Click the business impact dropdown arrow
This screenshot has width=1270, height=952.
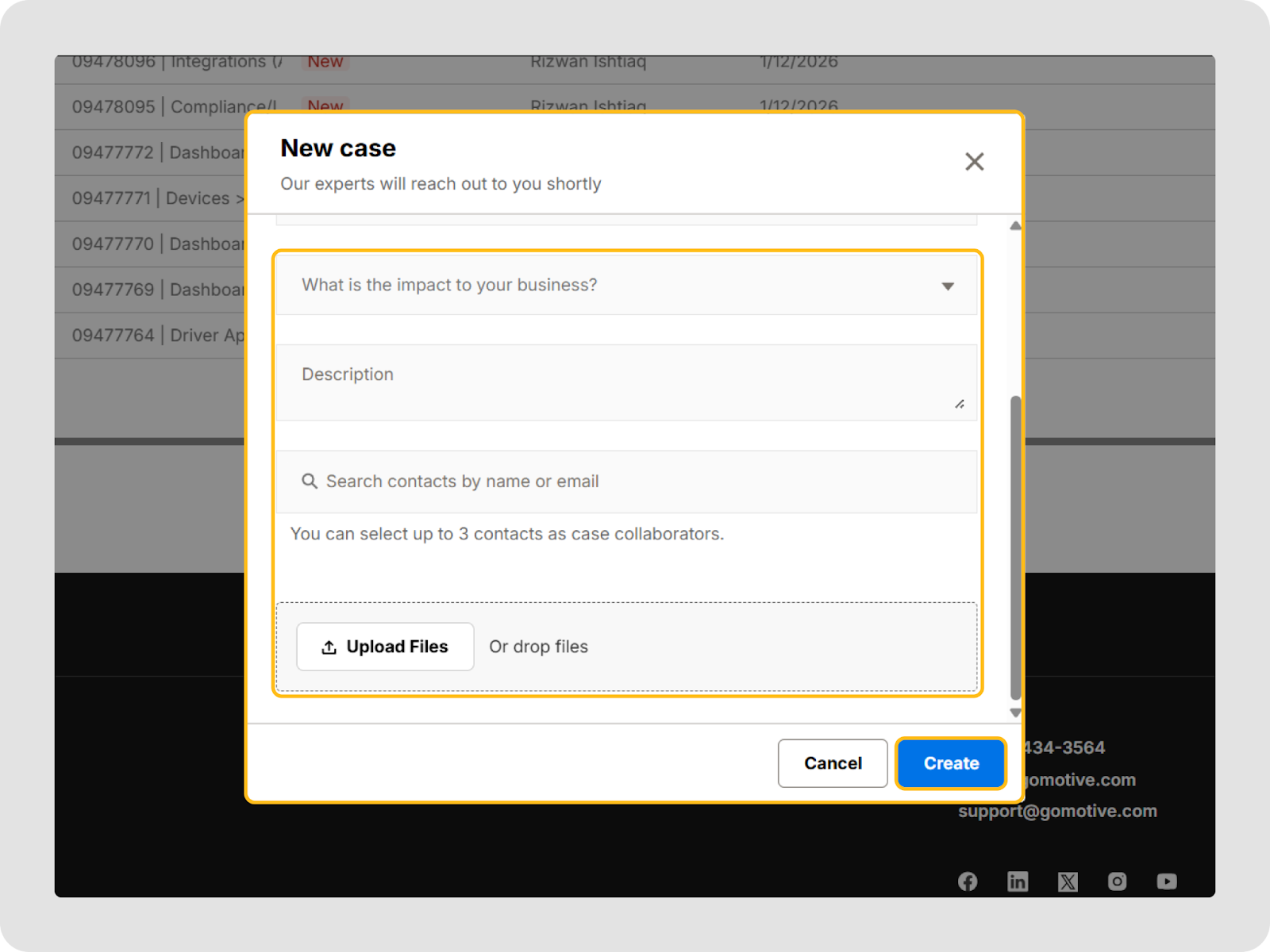pyautogui.click(x=947, y=286)
